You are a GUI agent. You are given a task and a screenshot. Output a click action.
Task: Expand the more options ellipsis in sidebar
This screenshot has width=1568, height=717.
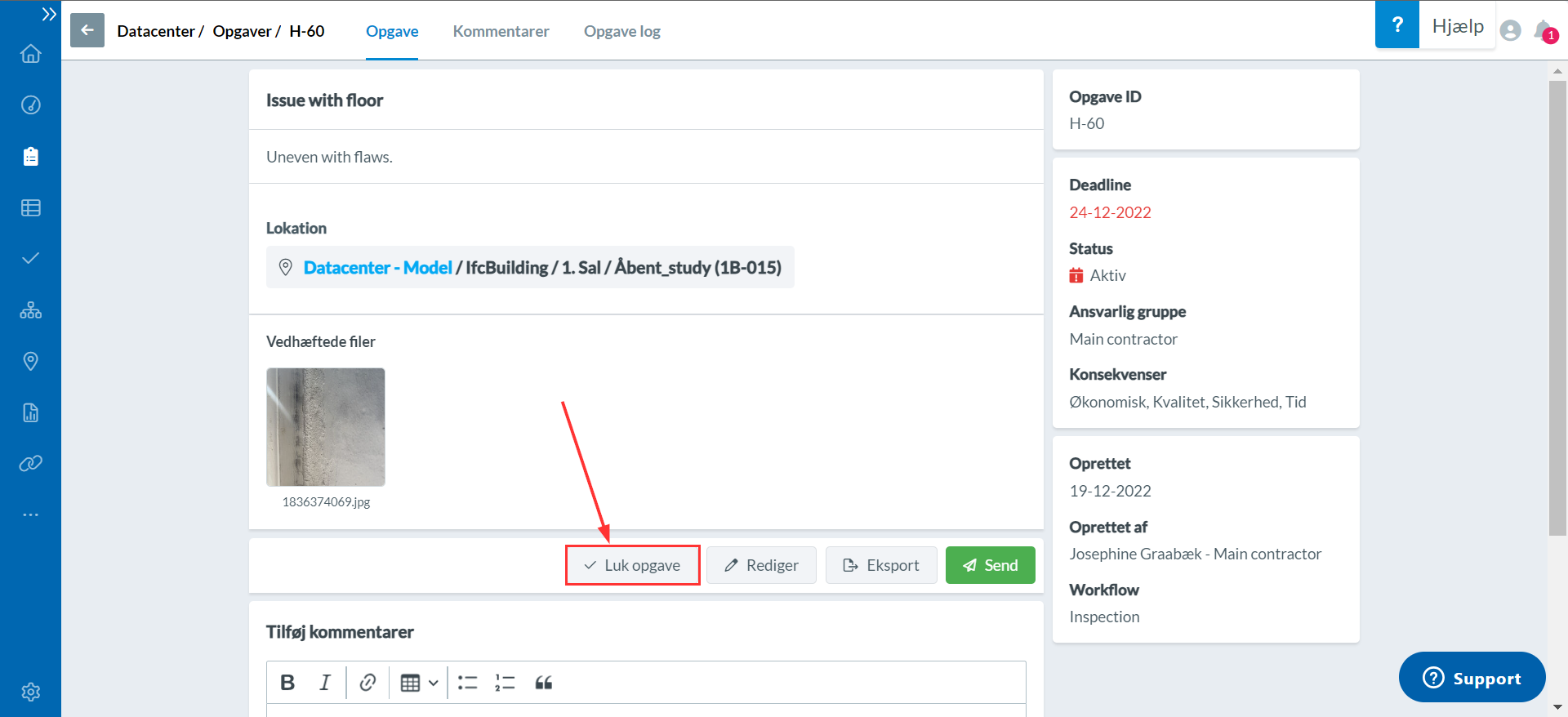tap(30, 515)
